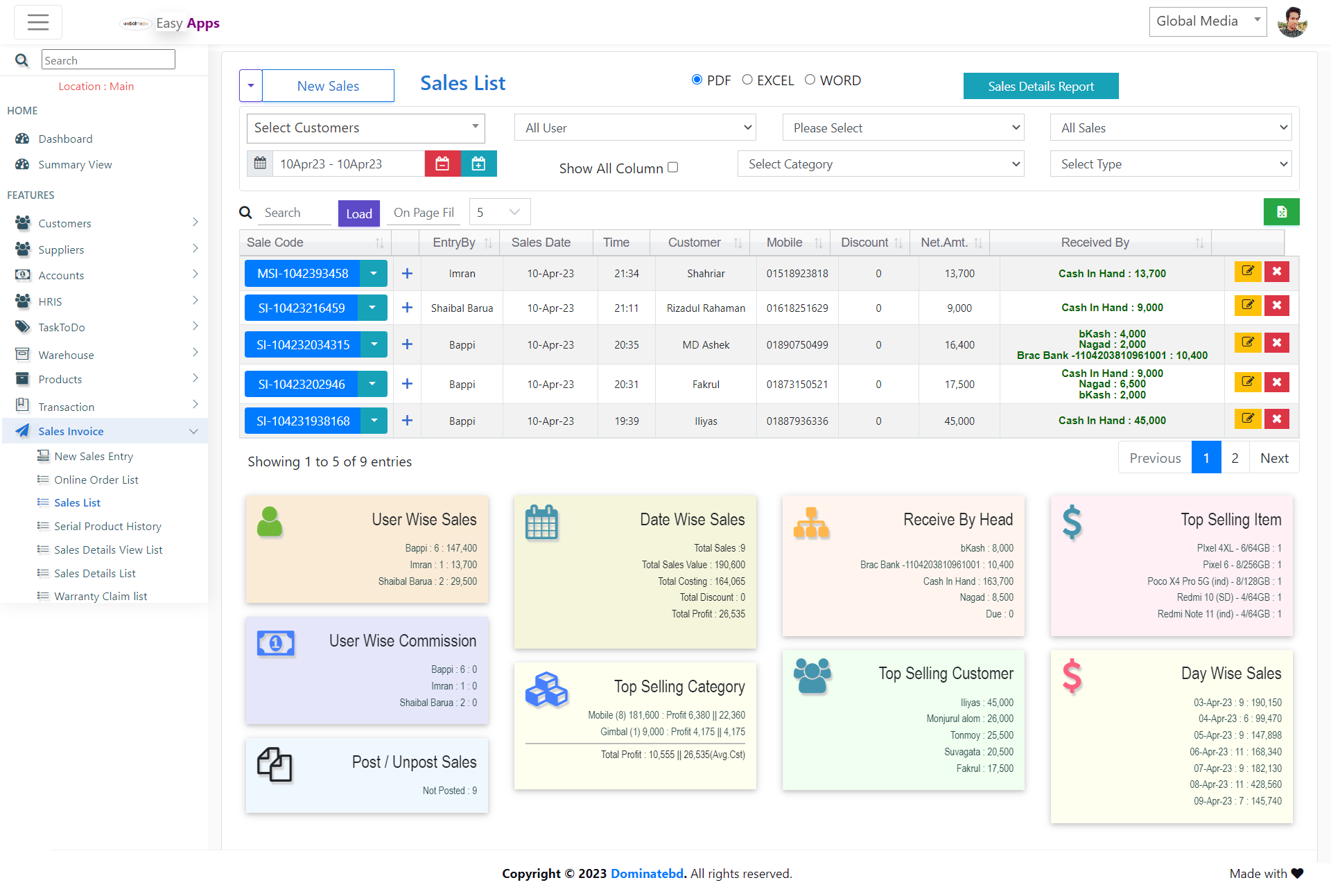Select the EXCEL export format

click(x=747, y=80)
